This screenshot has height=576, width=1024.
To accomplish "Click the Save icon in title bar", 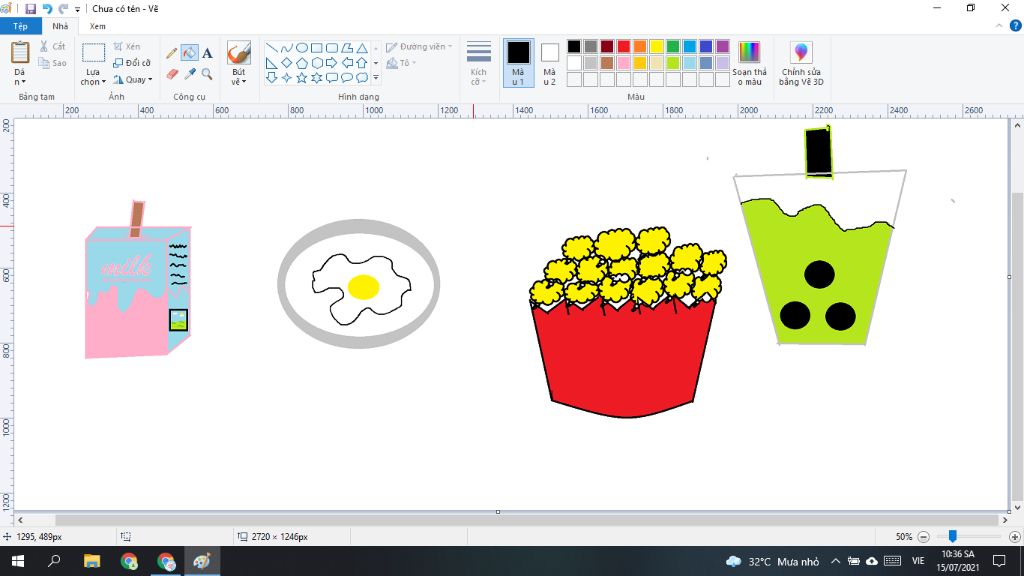I will pyautogui.click(x=30, y=8).
